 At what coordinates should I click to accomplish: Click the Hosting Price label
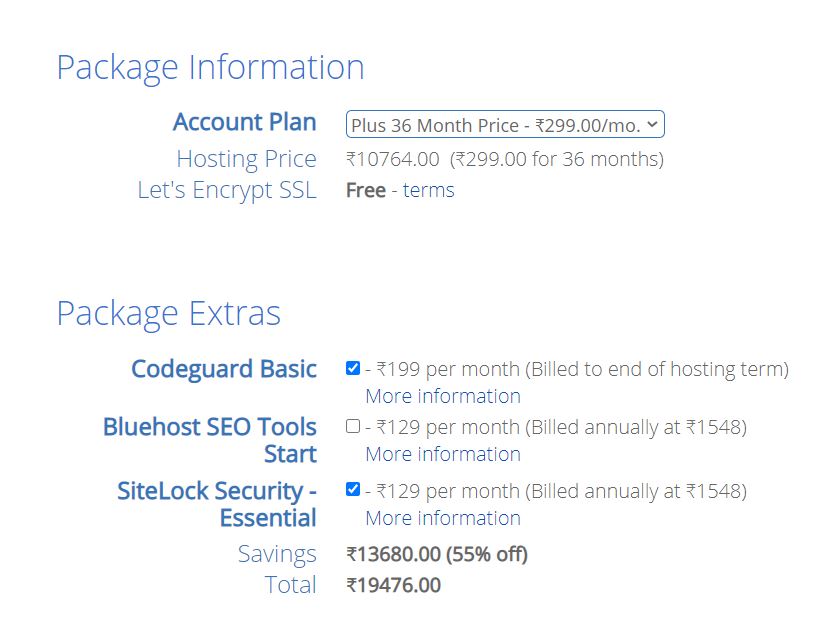click(x=246, y=159)
